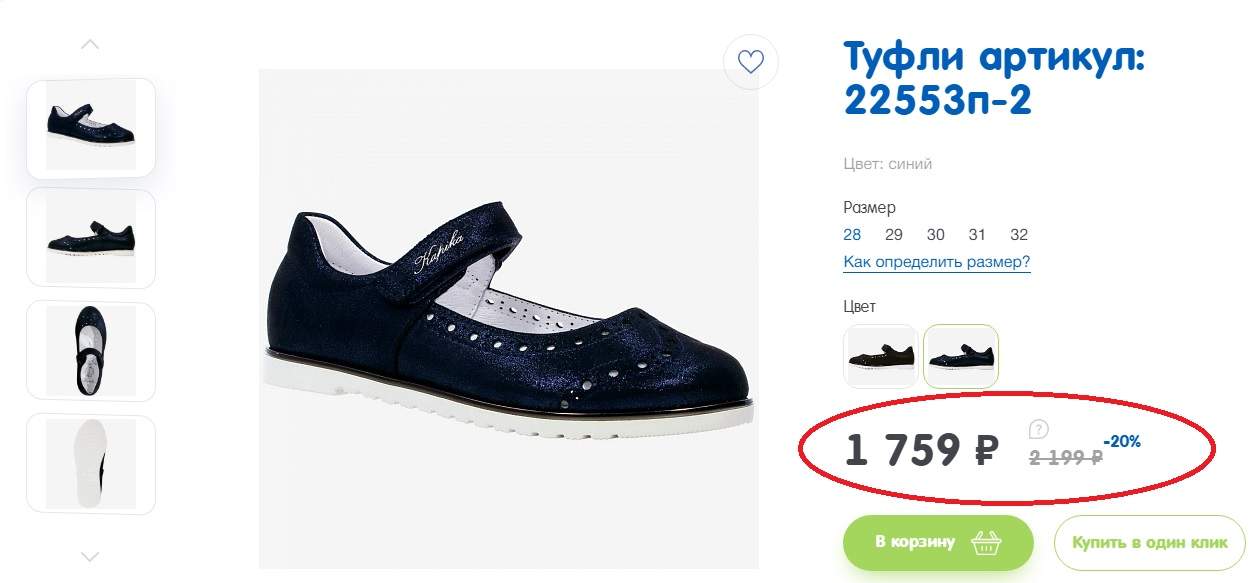Show previous thumbnails with the up chevron
This screenshot has height=583, width=1249.
[90, 44]
